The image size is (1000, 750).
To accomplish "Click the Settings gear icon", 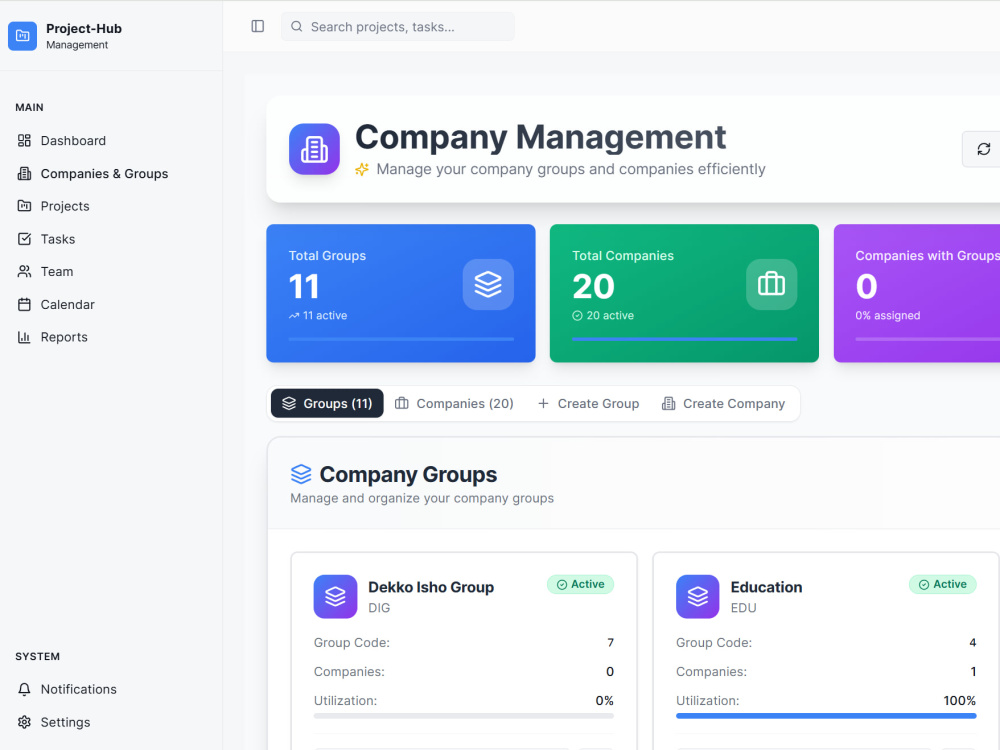I will (24, 722).
